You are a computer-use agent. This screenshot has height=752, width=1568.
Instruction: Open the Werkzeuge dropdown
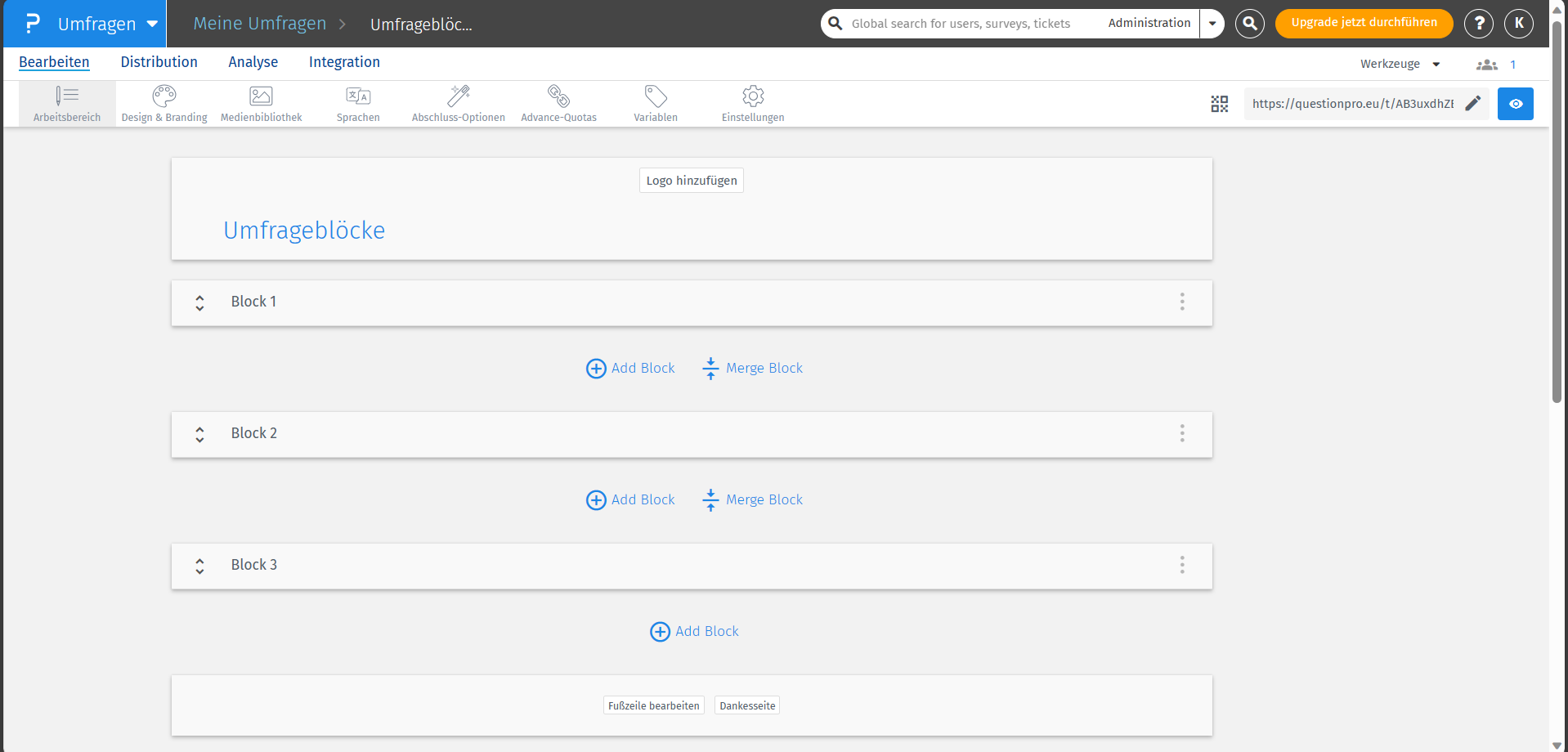click(1400, 64)
